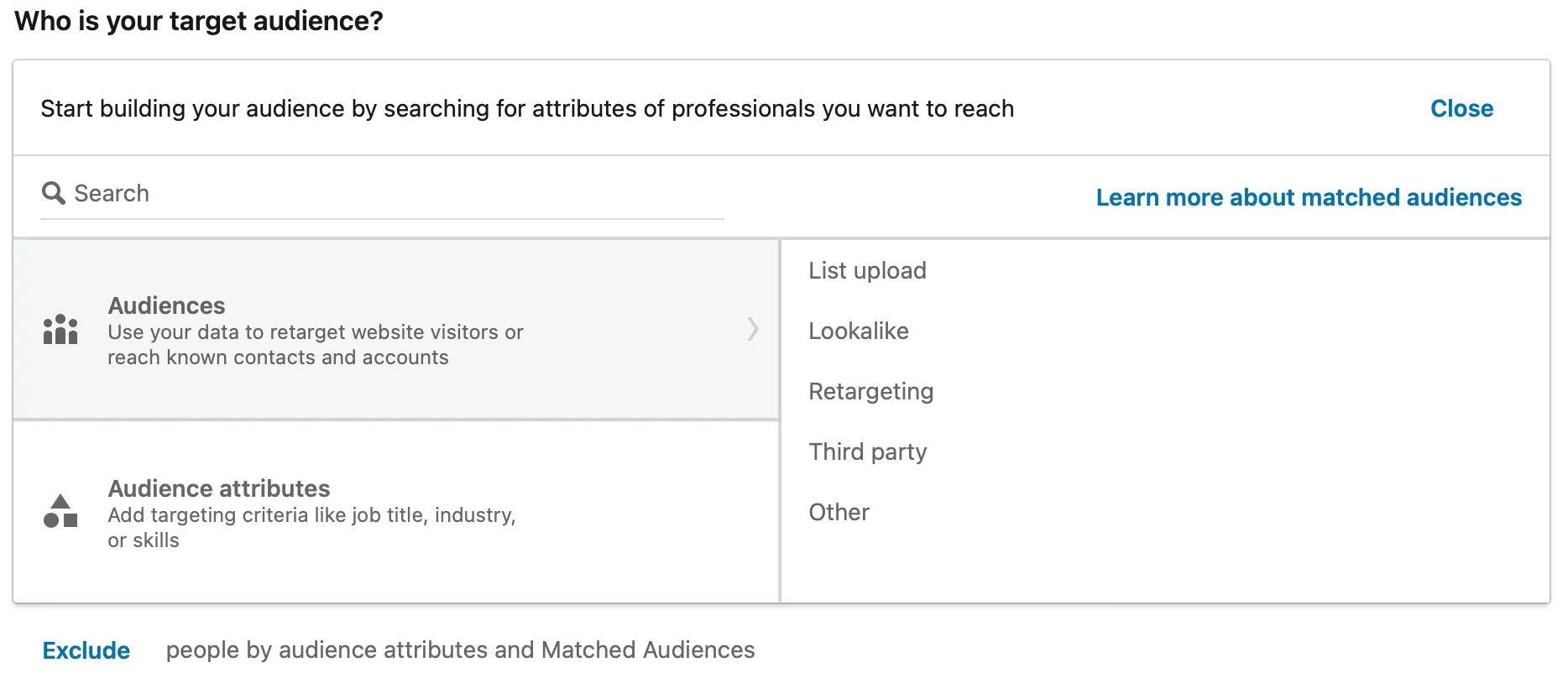Expand the Audiences row chevron arrow
This screenshot has height=673, width=1568.
[x=753, y=329]
